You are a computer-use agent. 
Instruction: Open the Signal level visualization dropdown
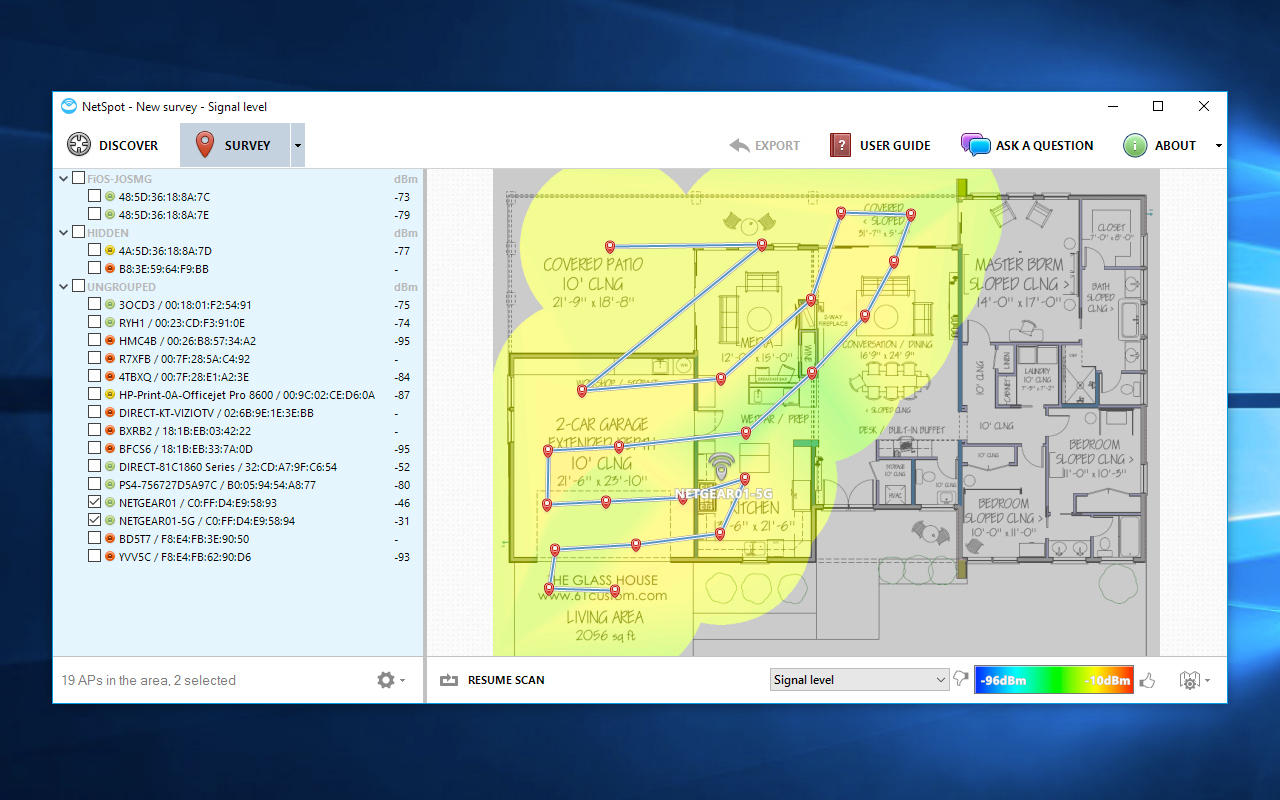coord(859,680)
